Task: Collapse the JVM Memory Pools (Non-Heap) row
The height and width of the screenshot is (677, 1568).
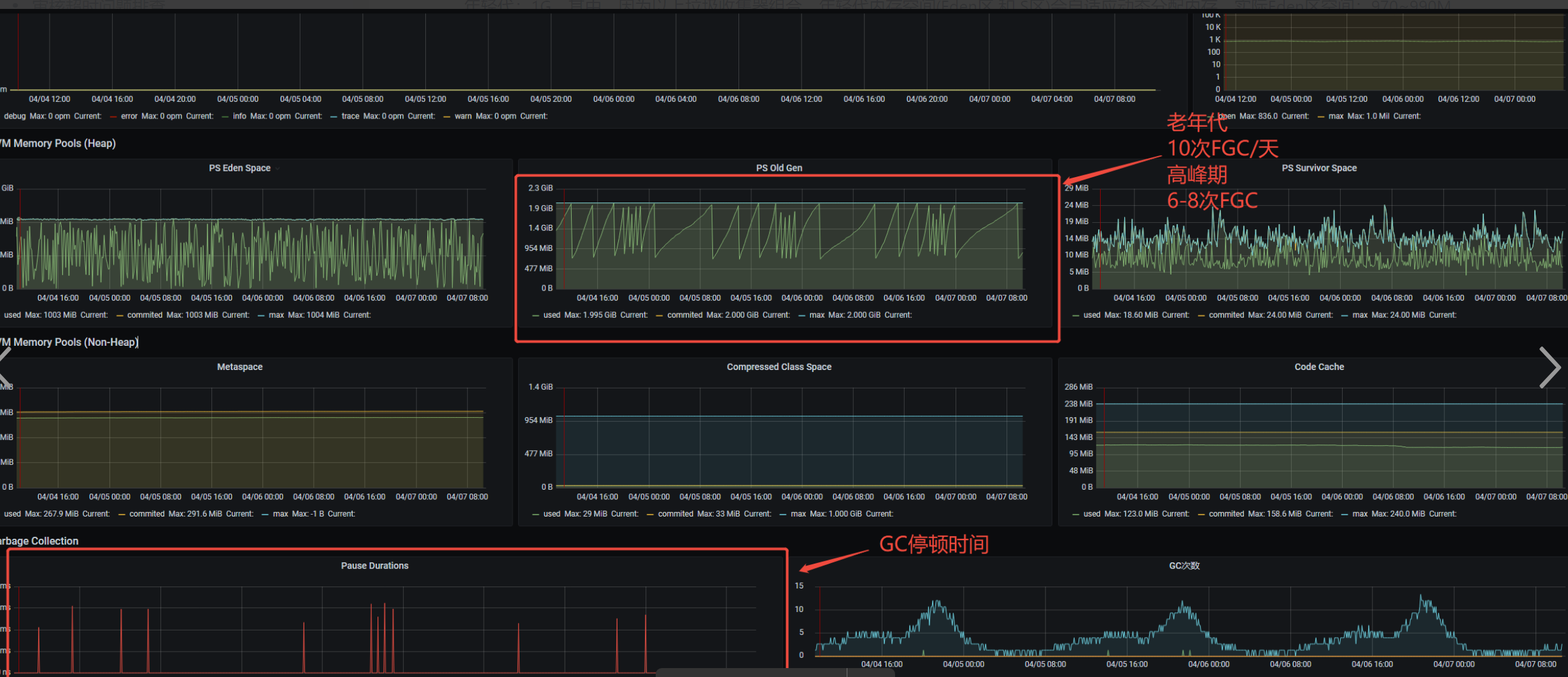Action: [69, 342]
